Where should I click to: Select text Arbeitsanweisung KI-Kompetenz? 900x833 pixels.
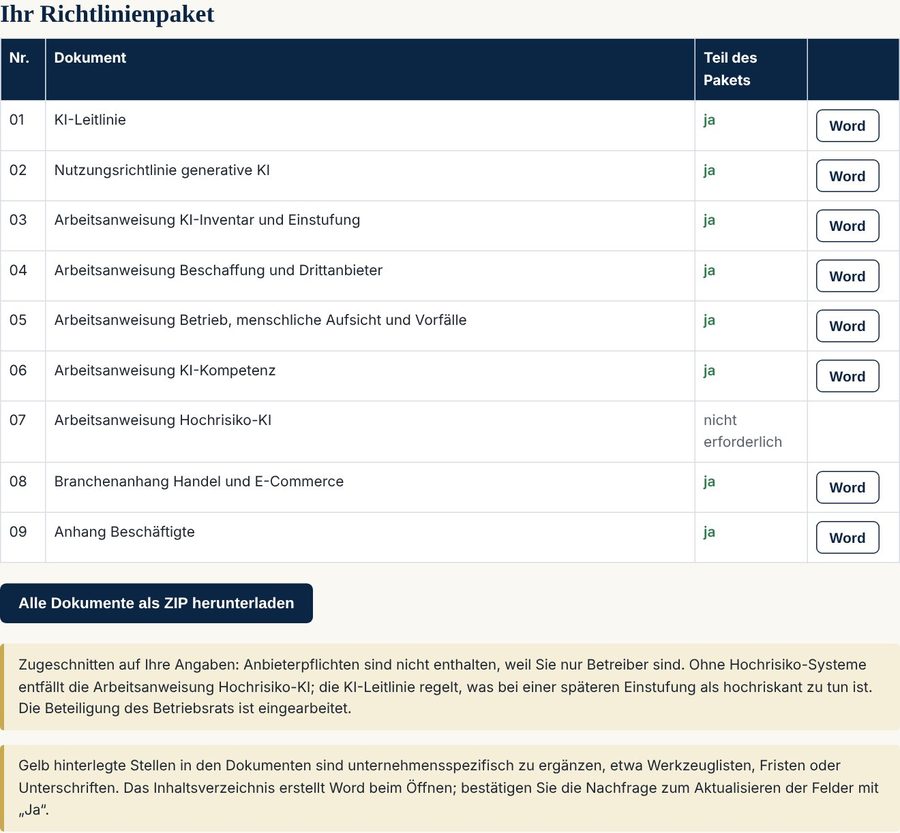point(165,370)
